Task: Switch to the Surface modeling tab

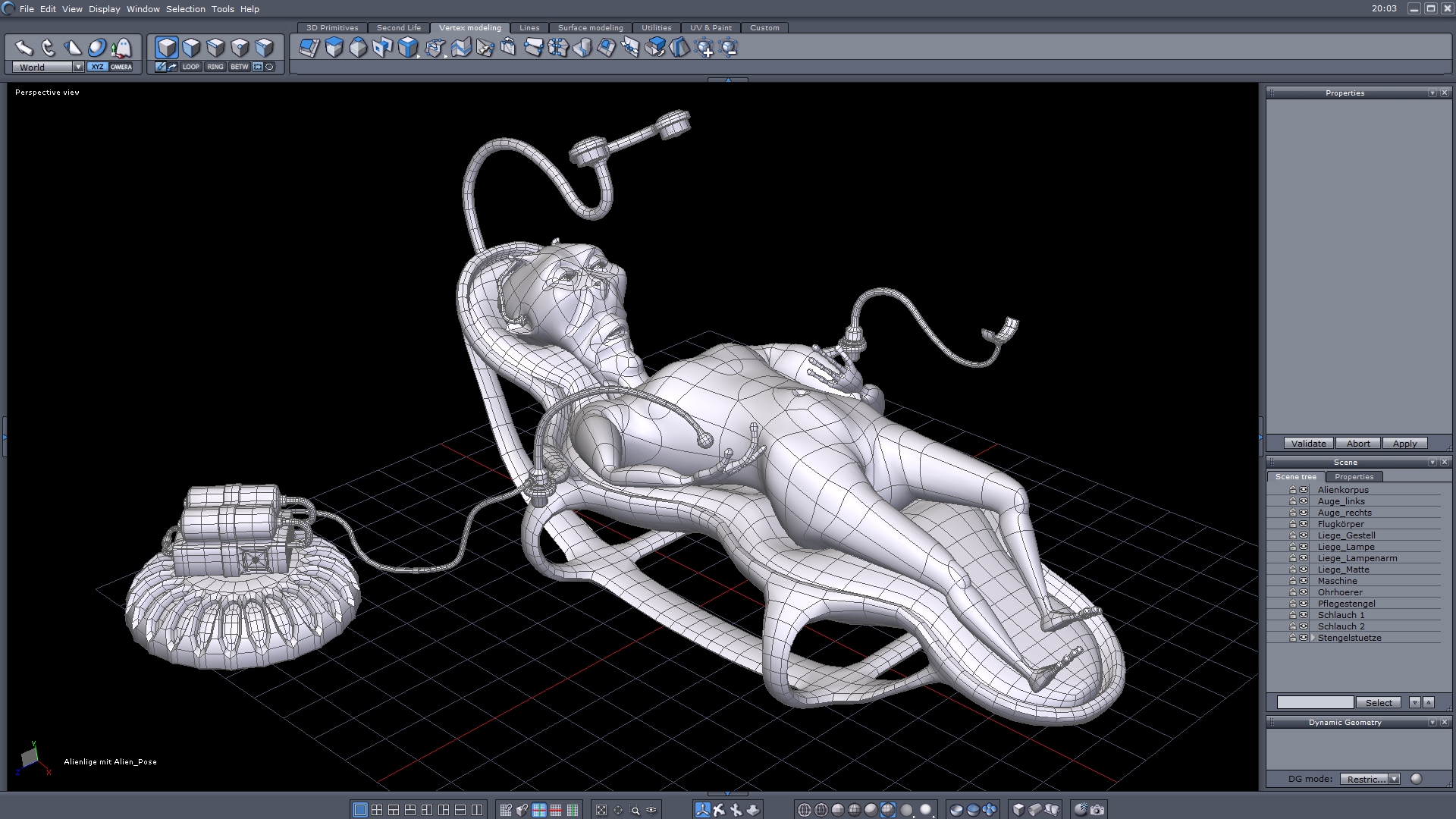Action: tap(590, 27)
